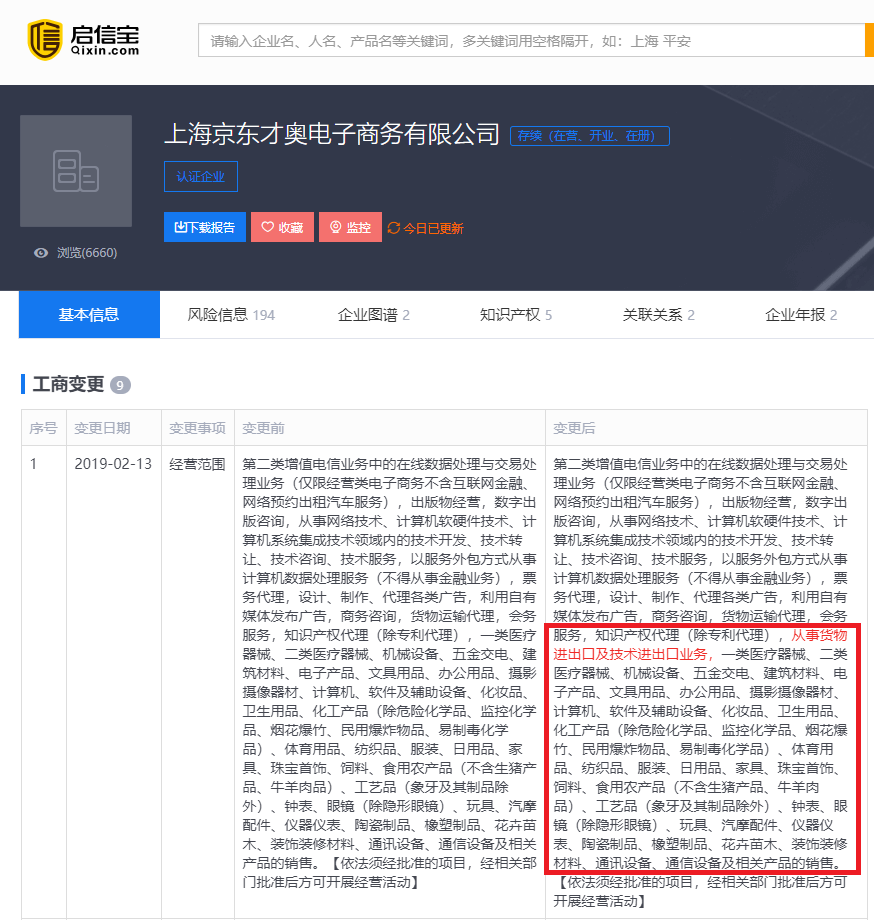This screenshot has height=922, width=874.
Task: Click the 今日已更新 link
Action: click(433, 228)
